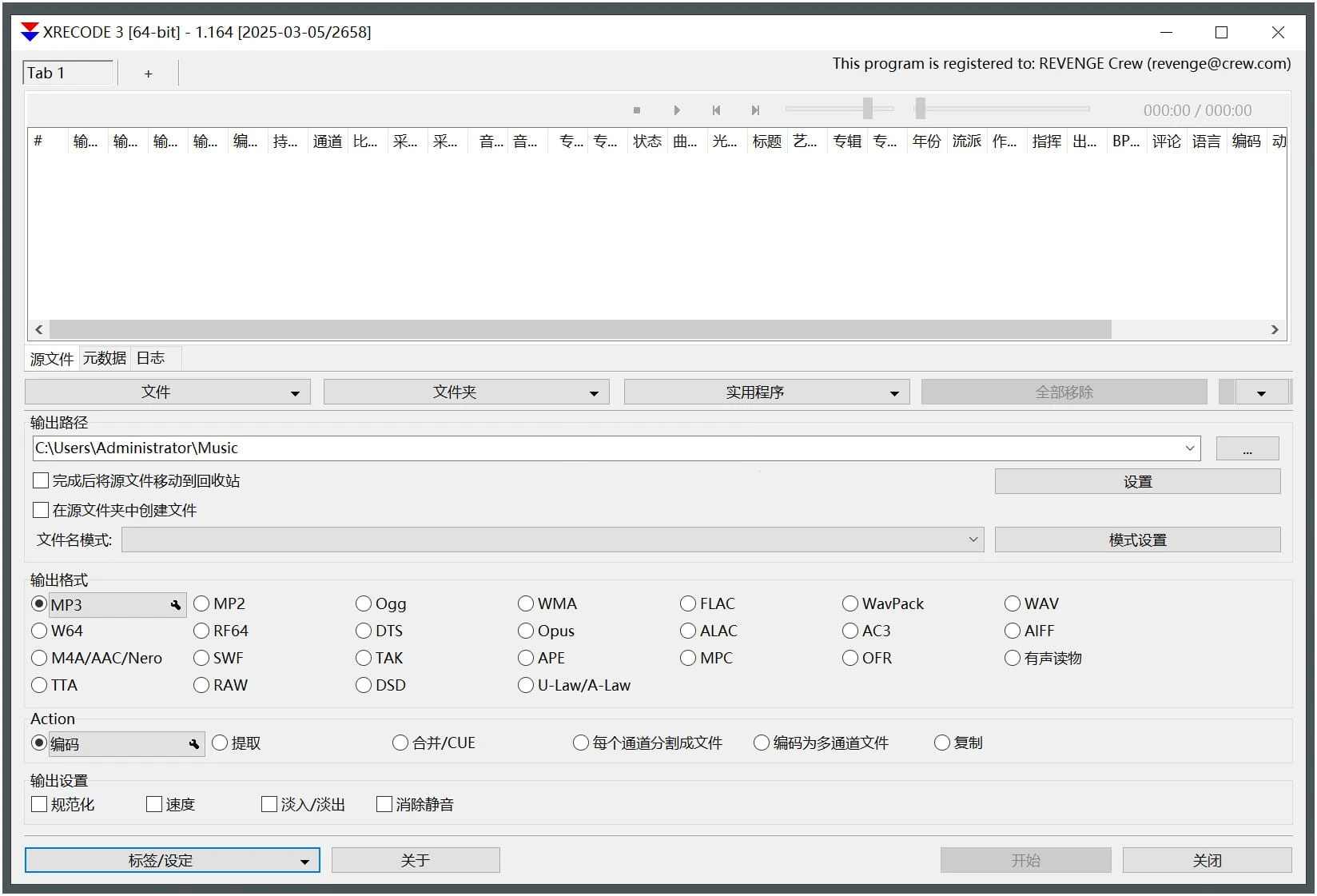The image size is (1317, 896).
Task: Expand the 输出路径 path dropdown
Action: tap(1191, 448)
